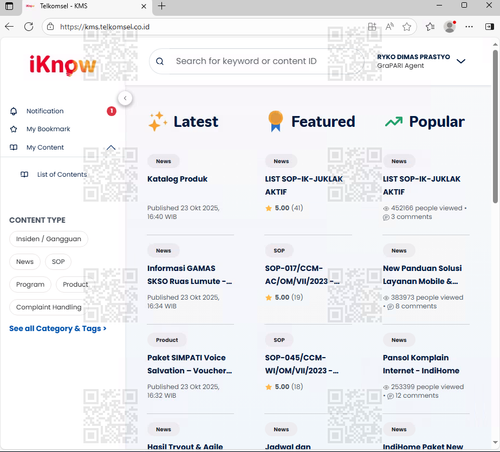Click the star rating 5.00 (18)
500x452 pixels.
click(x=284, y=387)
